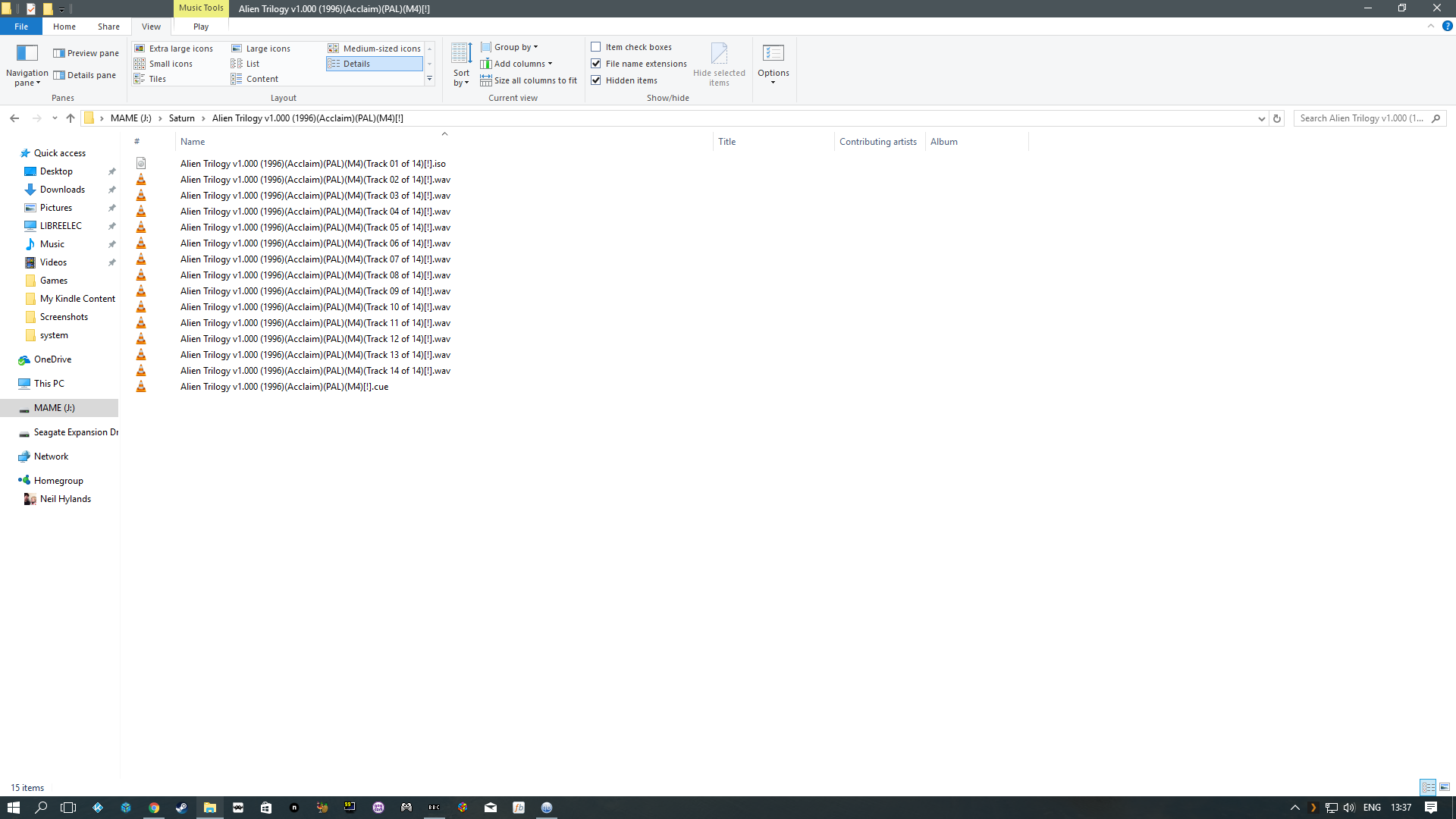
Task: Switch to the Home tab
Action: 64,27
